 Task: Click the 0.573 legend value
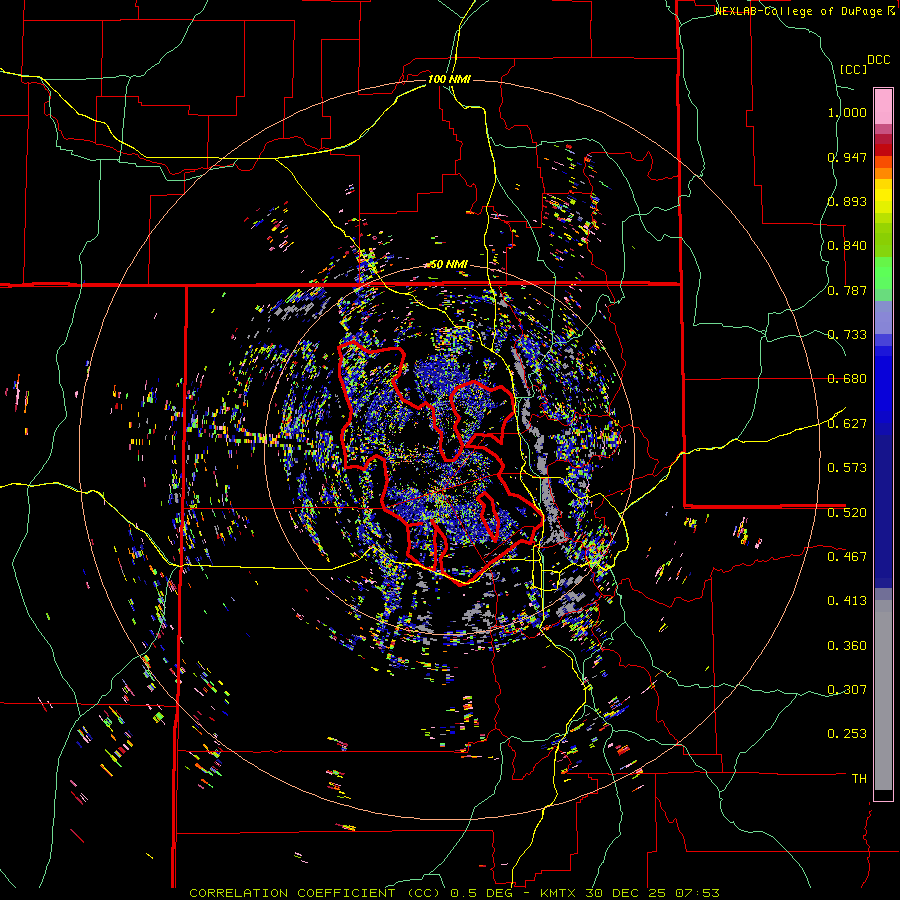point(847,467)
